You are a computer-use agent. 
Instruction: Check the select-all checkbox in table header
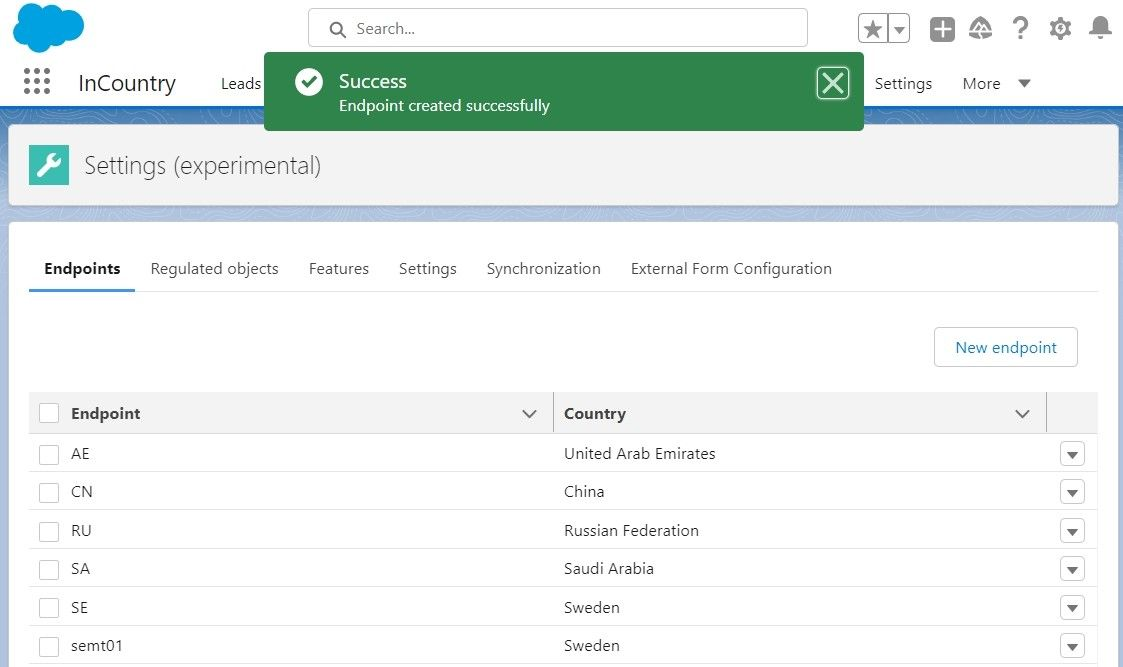click(47, 412)
